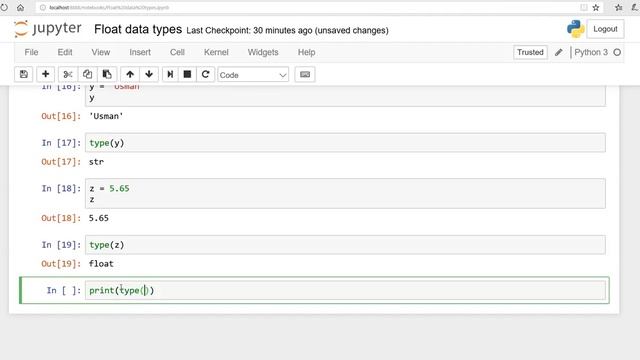Click the In [19] prompt label
640x360 pixels.
pos(61,245)
